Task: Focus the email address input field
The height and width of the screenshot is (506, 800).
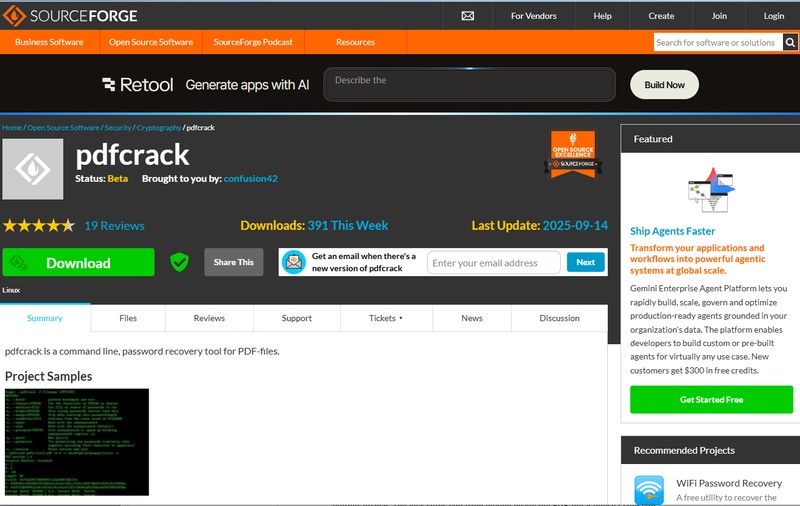Action: click(494, 263)
